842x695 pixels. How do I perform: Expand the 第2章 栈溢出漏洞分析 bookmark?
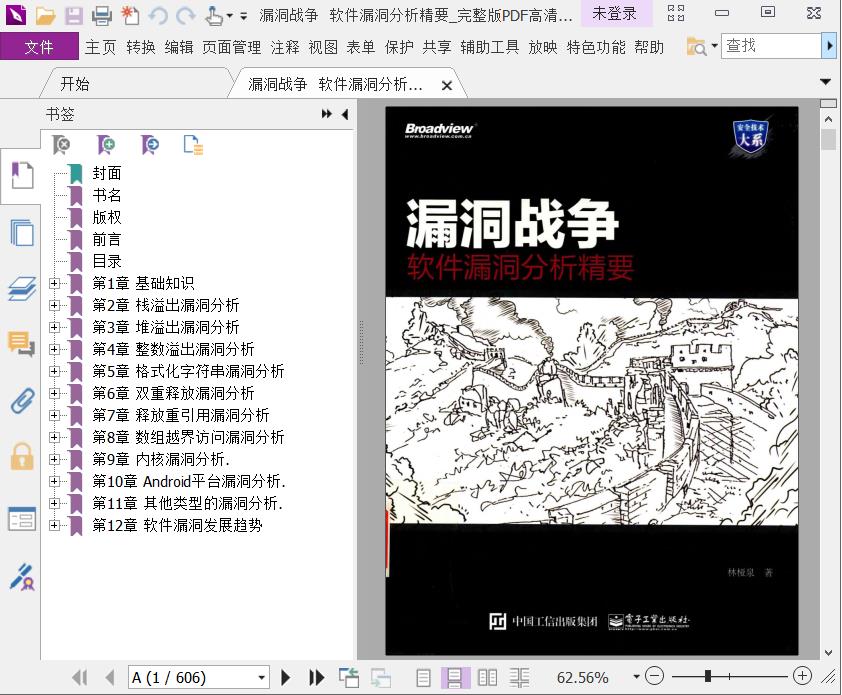[x=54, y=305]
